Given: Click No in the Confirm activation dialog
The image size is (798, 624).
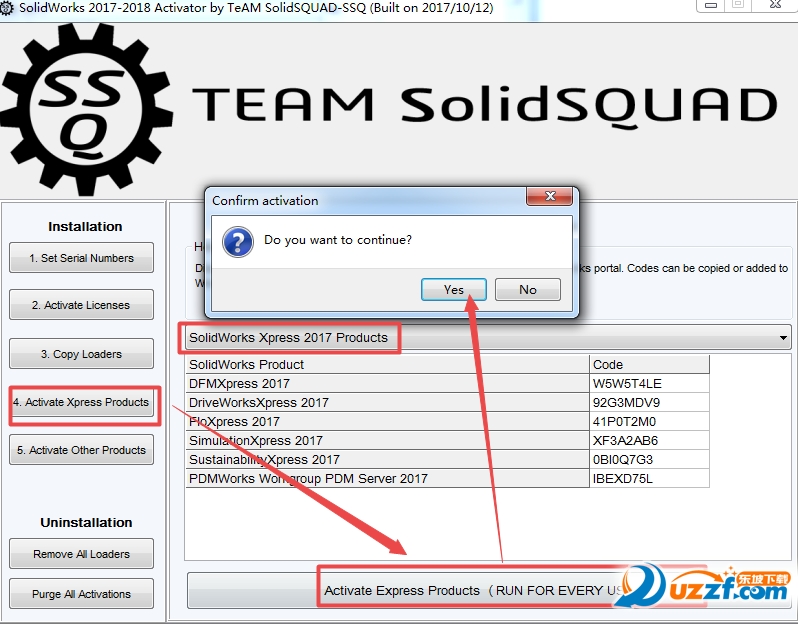Looking at the screenshot, I should pyautogui.click(x=528, y=290).
